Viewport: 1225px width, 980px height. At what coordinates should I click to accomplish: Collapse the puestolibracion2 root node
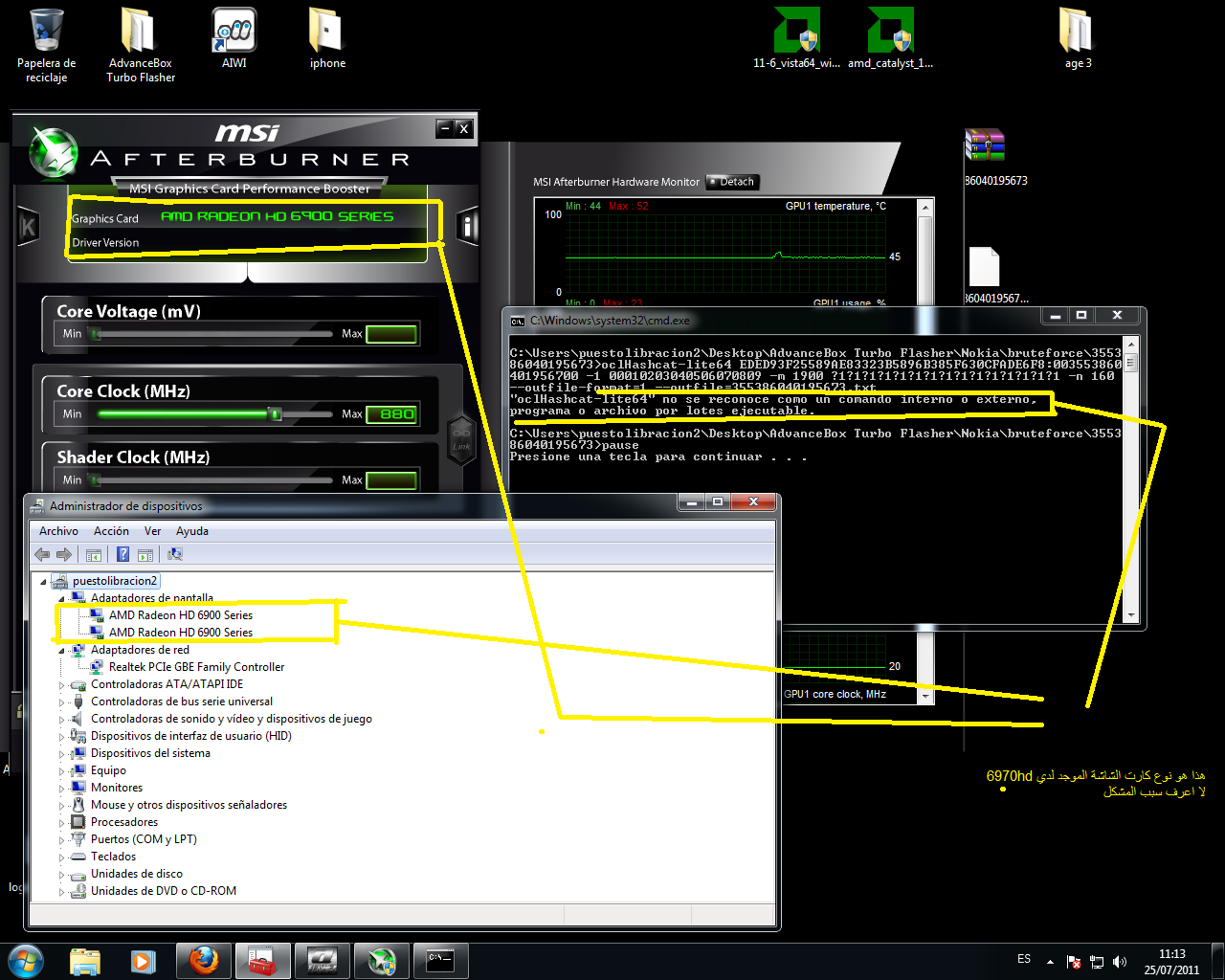point(43,582)
